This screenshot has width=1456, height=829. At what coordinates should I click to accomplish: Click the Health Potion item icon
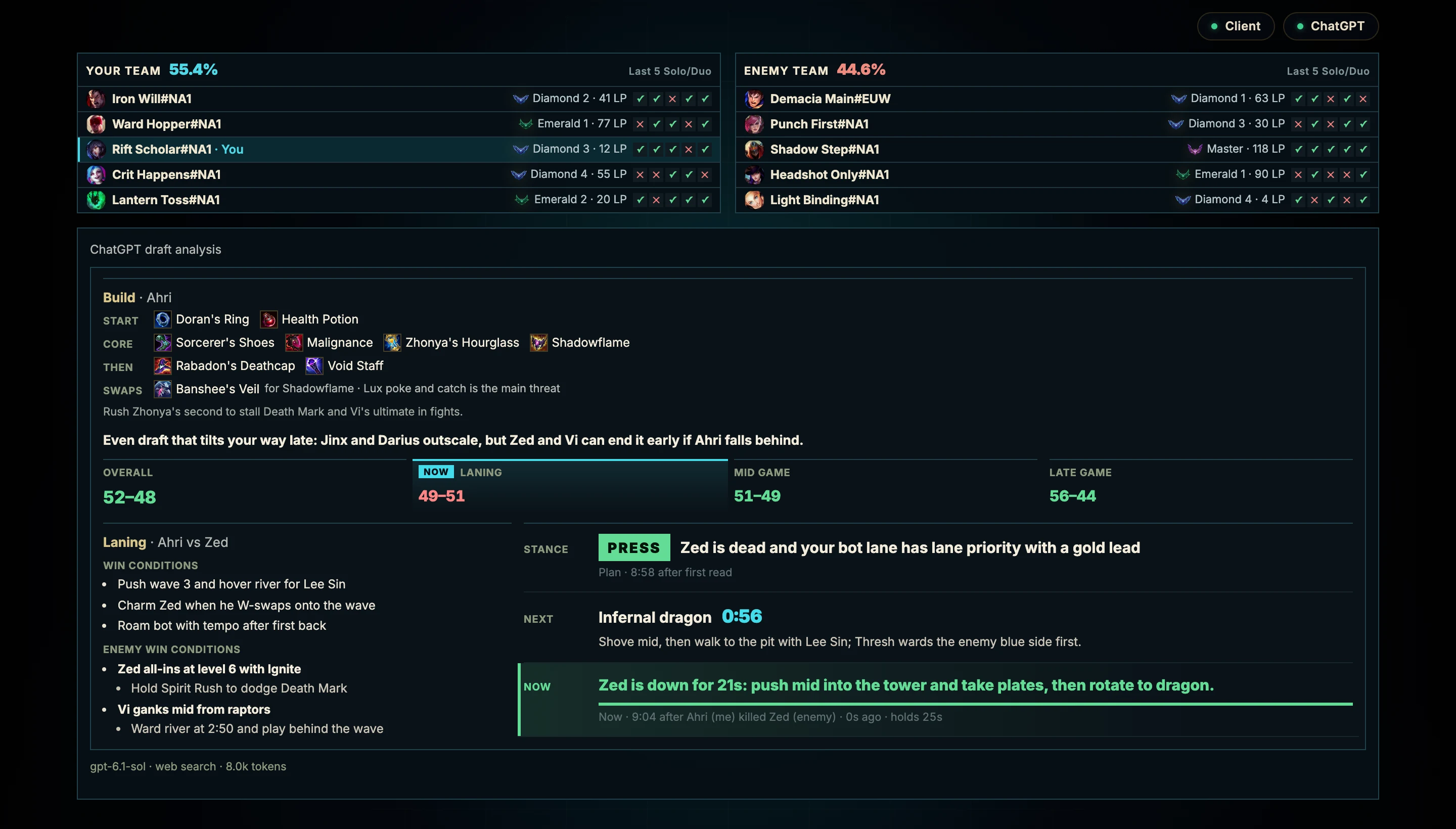tap(268, 319)
